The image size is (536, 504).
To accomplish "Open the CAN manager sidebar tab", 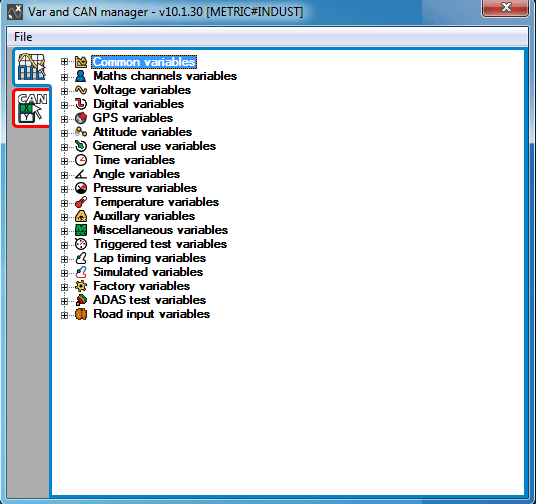I will (32, 108).
